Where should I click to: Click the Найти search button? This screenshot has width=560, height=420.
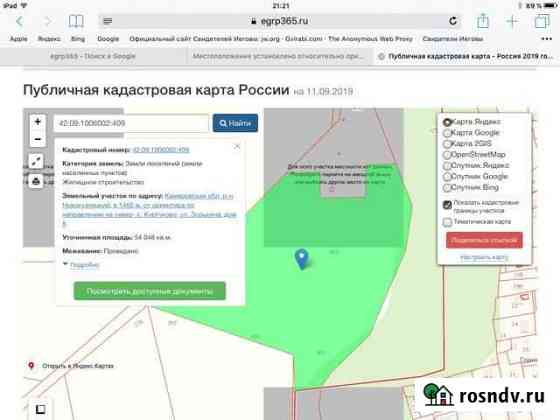click(x=235, y=123)
